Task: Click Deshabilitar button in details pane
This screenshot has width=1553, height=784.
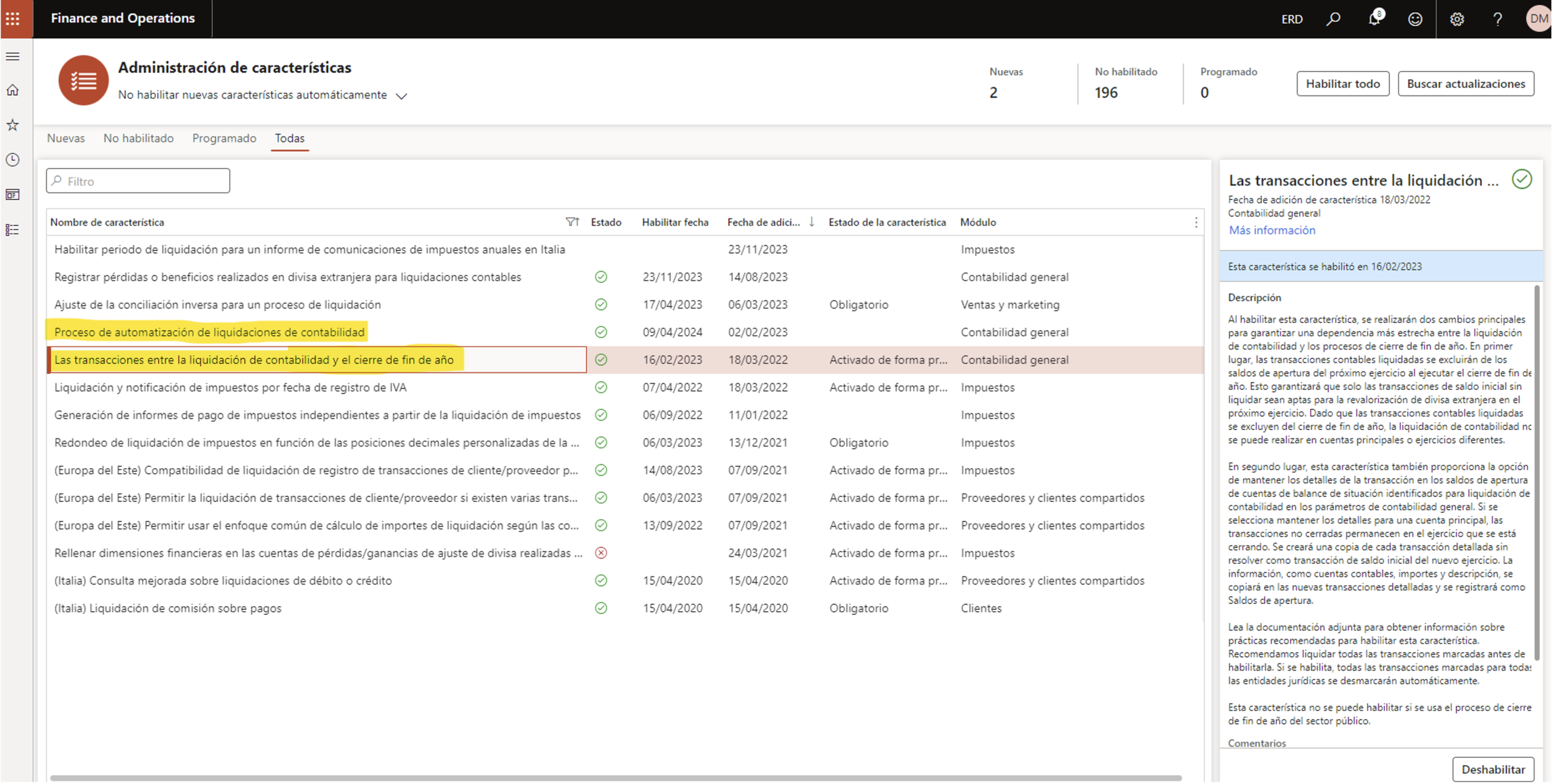Action: coord(1493,769)
